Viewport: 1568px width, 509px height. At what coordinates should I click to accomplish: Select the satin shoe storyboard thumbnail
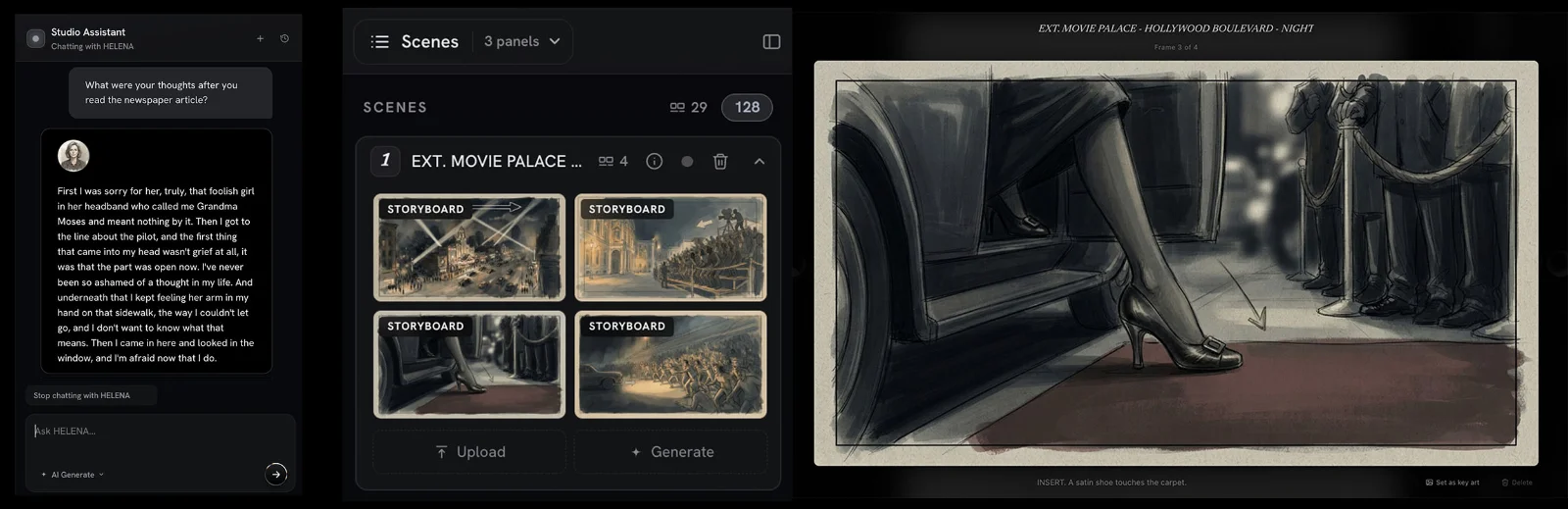coord(469,365)
